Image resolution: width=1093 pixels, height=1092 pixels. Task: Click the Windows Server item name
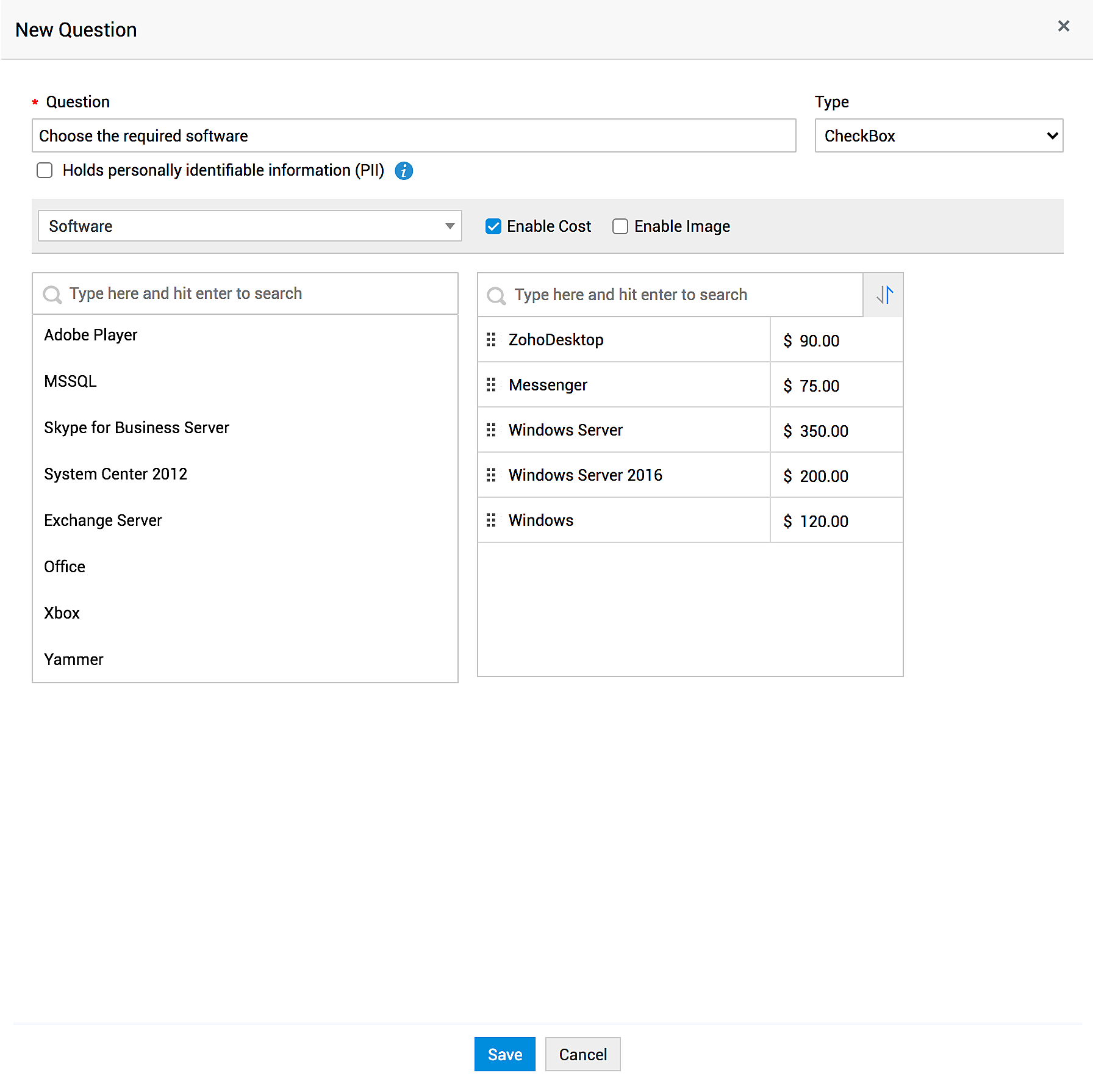pyautogui.click(x=565, y=430)
